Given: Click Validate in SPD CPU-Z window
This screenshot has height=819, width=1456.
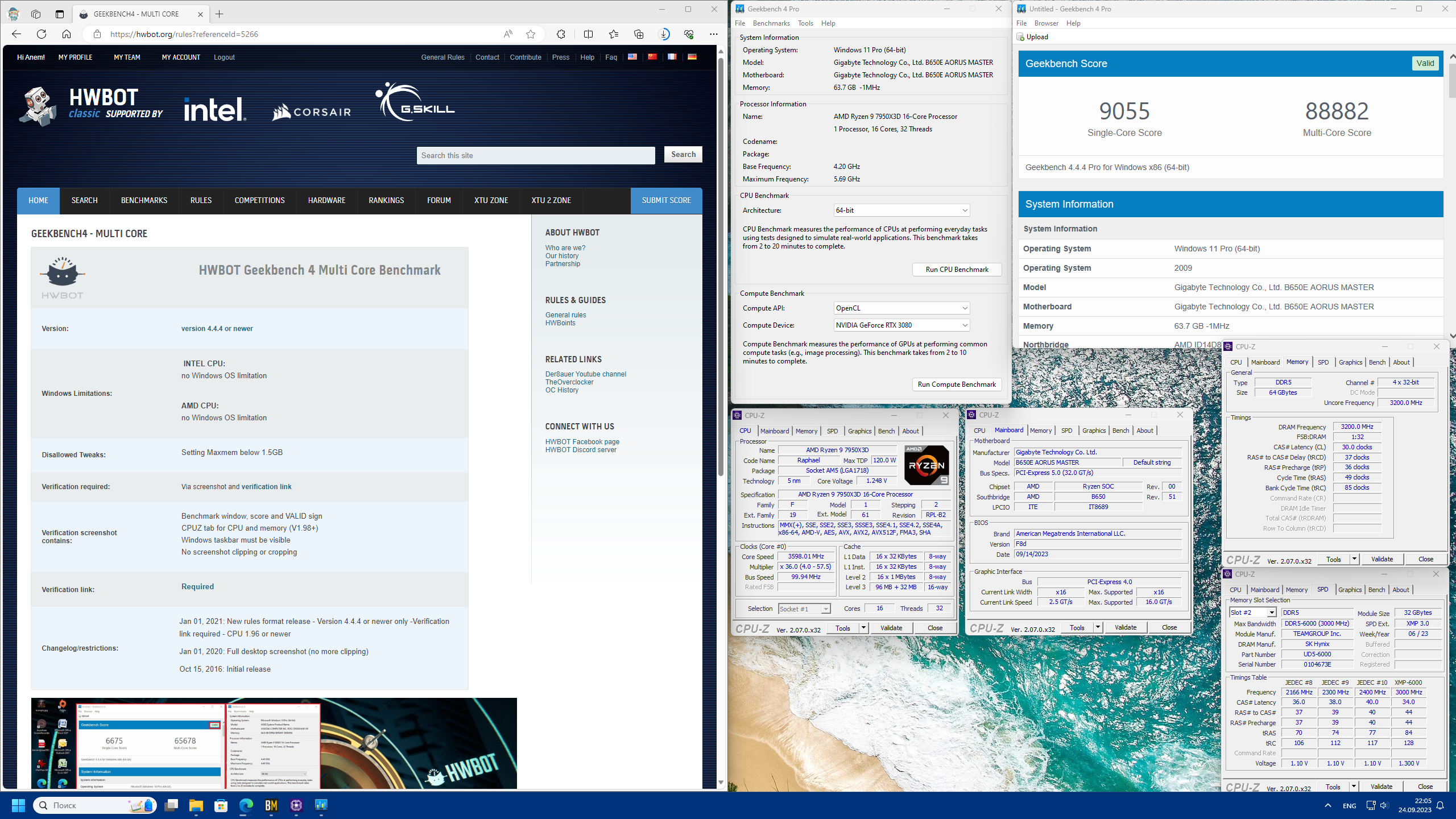Looking at the screenshot, I should (1381, 787).
